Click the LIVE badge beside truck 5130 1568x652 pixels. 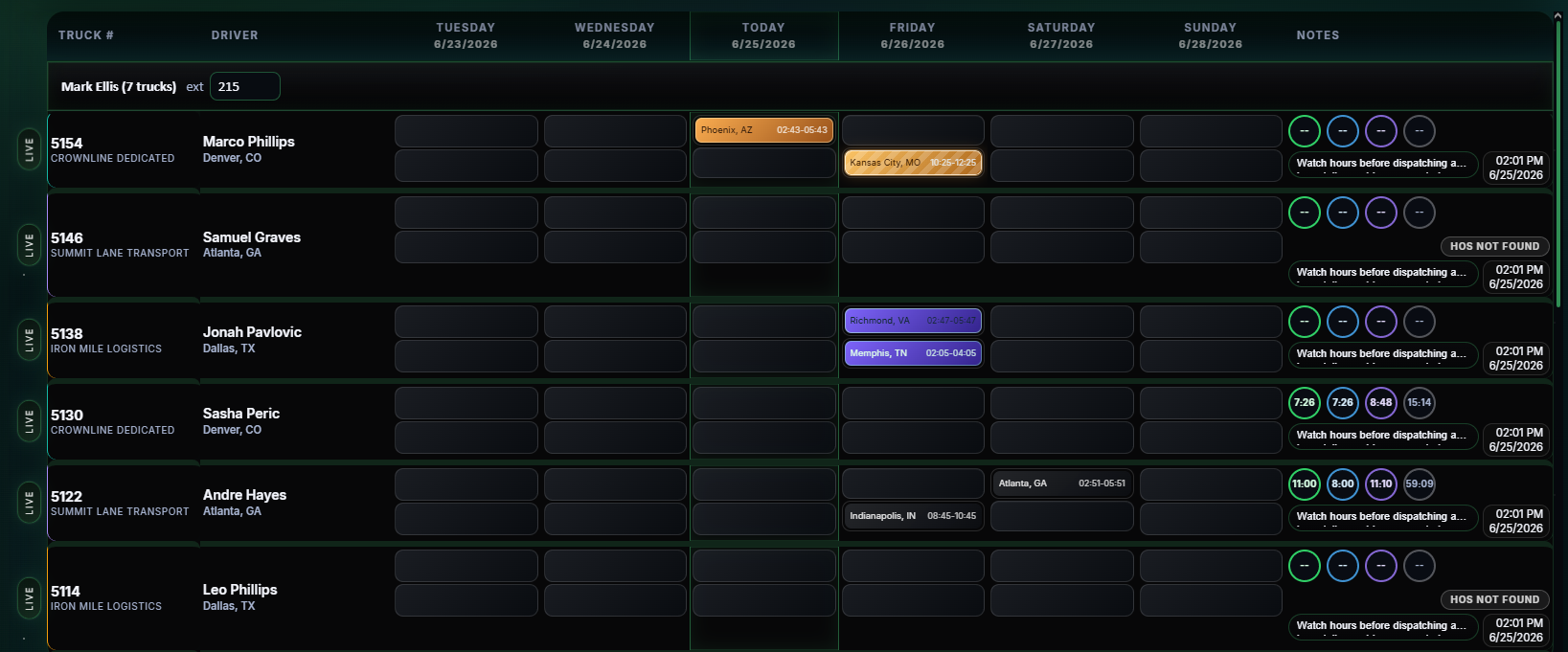point(29,421)
